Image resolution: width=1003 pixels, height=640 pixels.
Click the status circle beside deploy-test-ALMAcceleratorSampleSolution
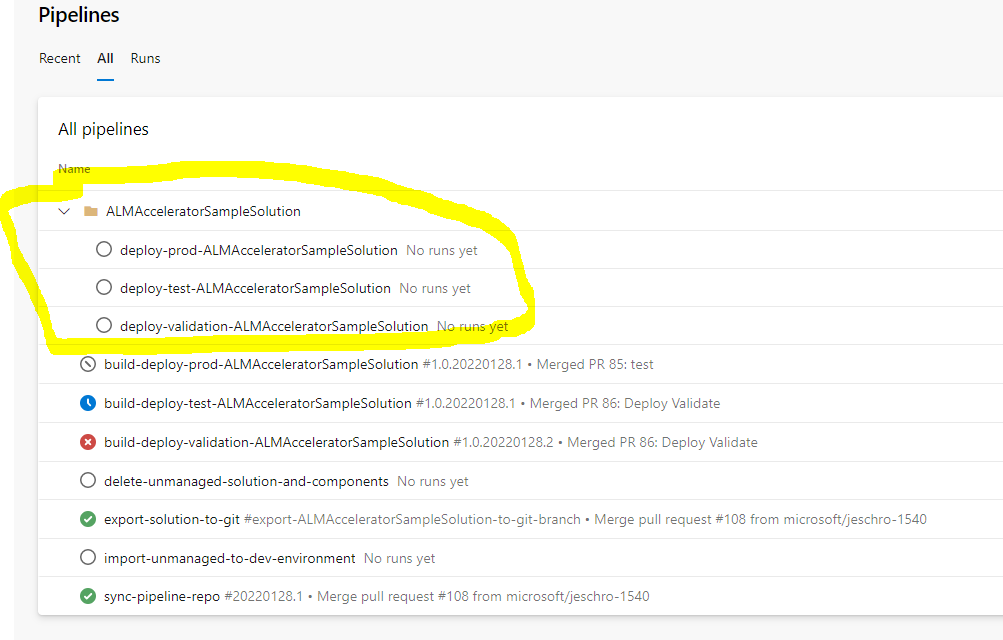point(104,287)
